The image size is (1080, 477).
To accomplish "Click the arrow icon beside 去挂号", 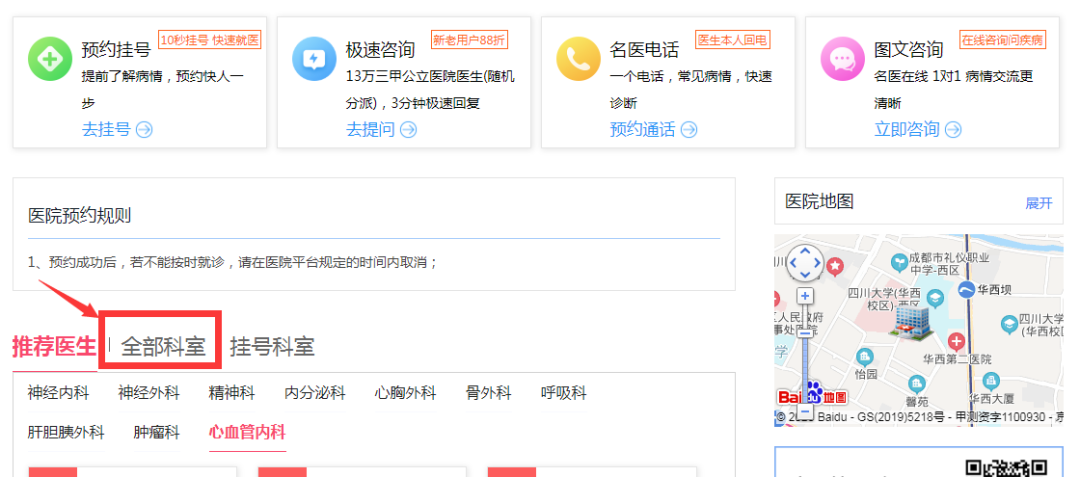I will [x=144, y=129].
